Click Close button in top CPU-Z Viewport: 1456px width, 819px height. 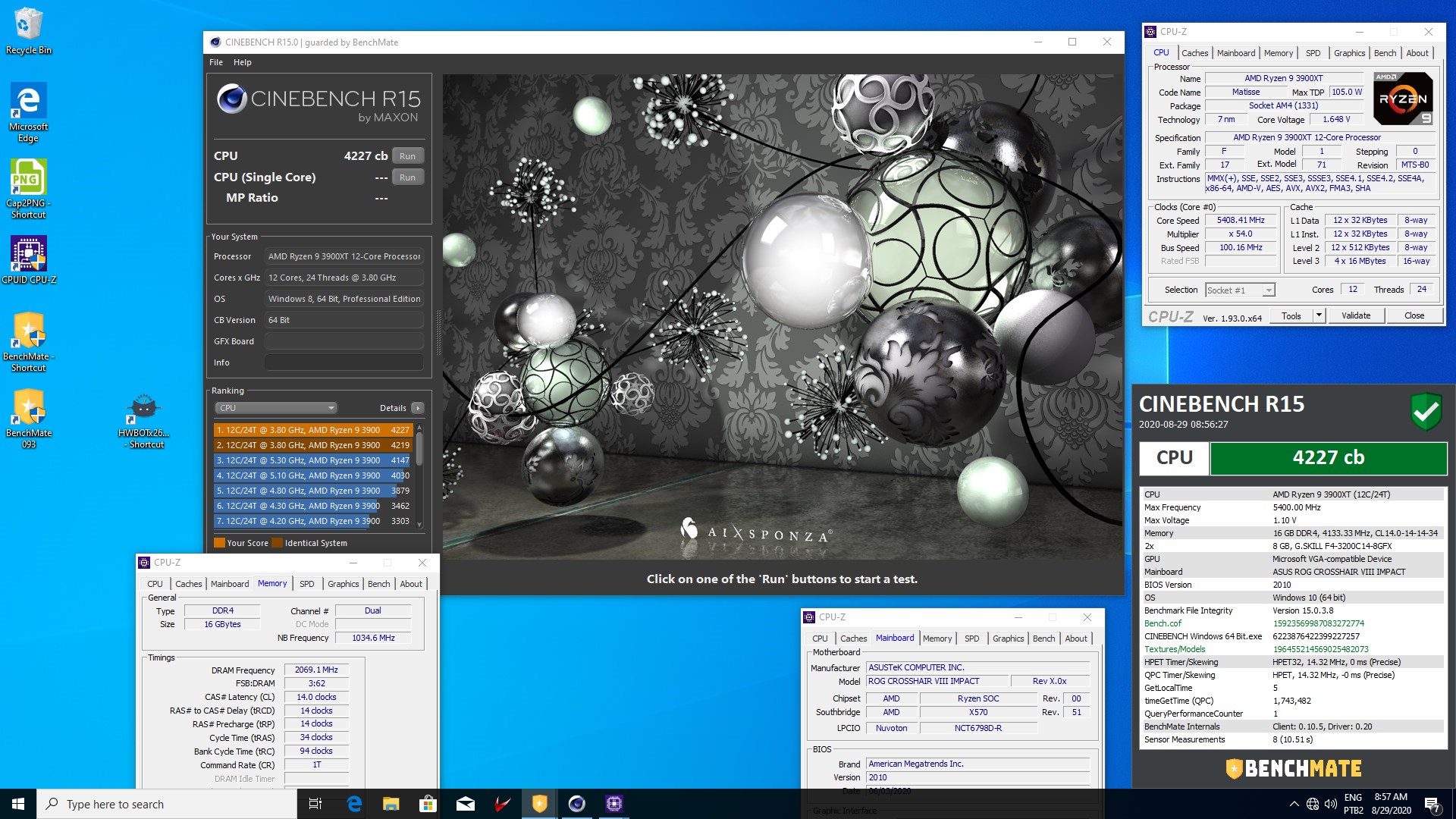[x=1414, y=316]
